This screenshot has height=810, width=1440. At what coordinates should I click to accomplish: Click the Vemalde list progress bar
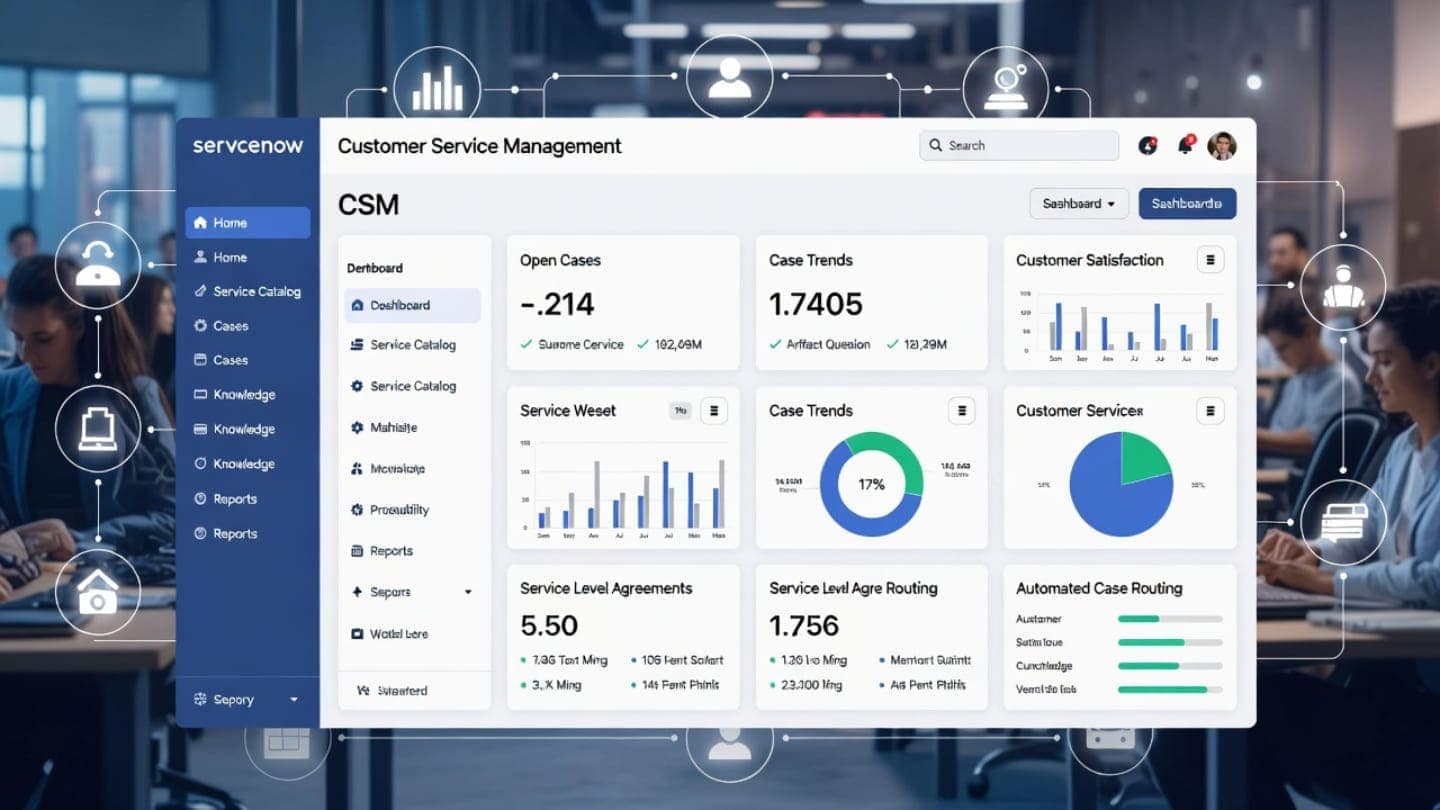[x=1170, y=689]
